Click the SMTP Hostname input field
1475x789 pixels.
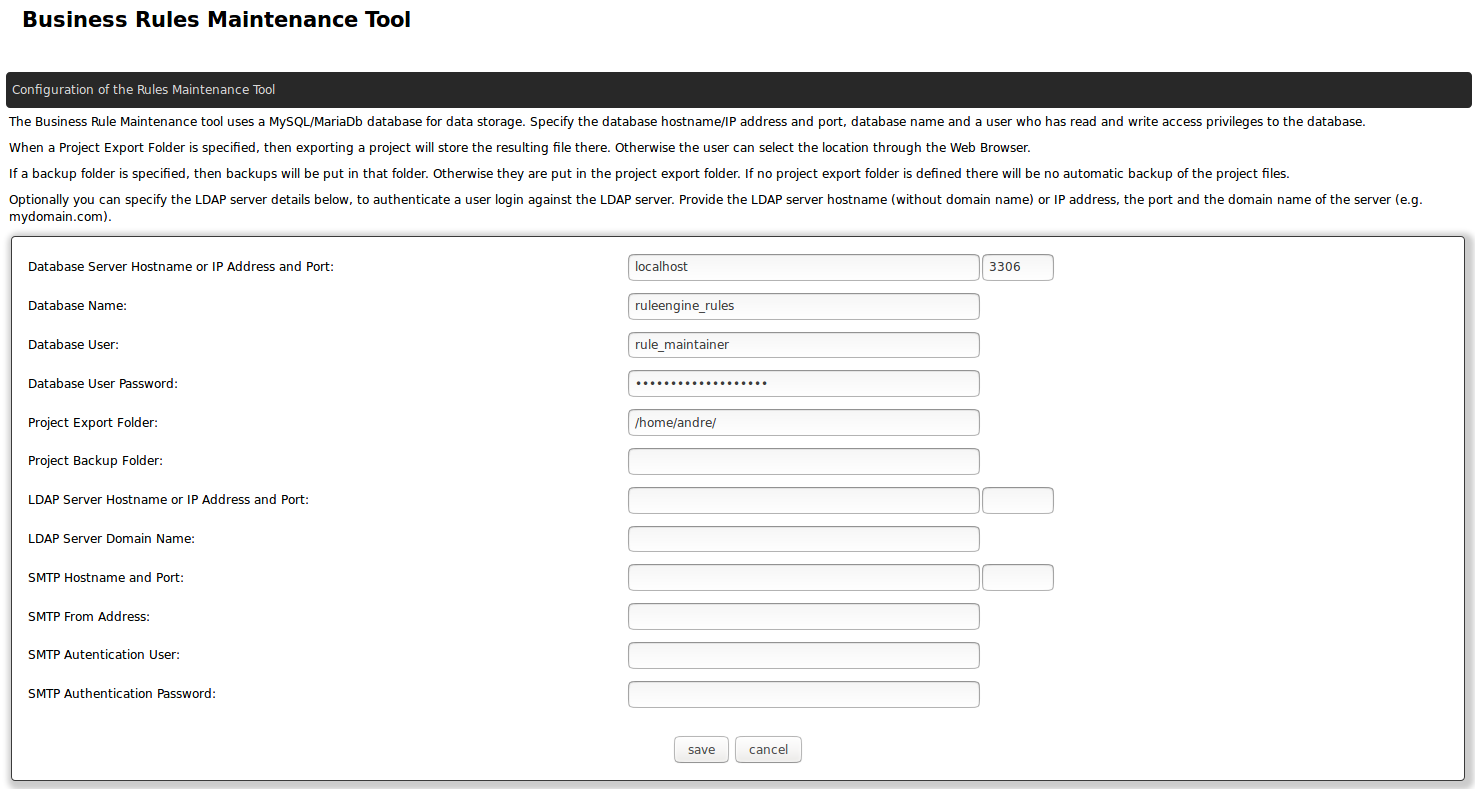(804, 578)
